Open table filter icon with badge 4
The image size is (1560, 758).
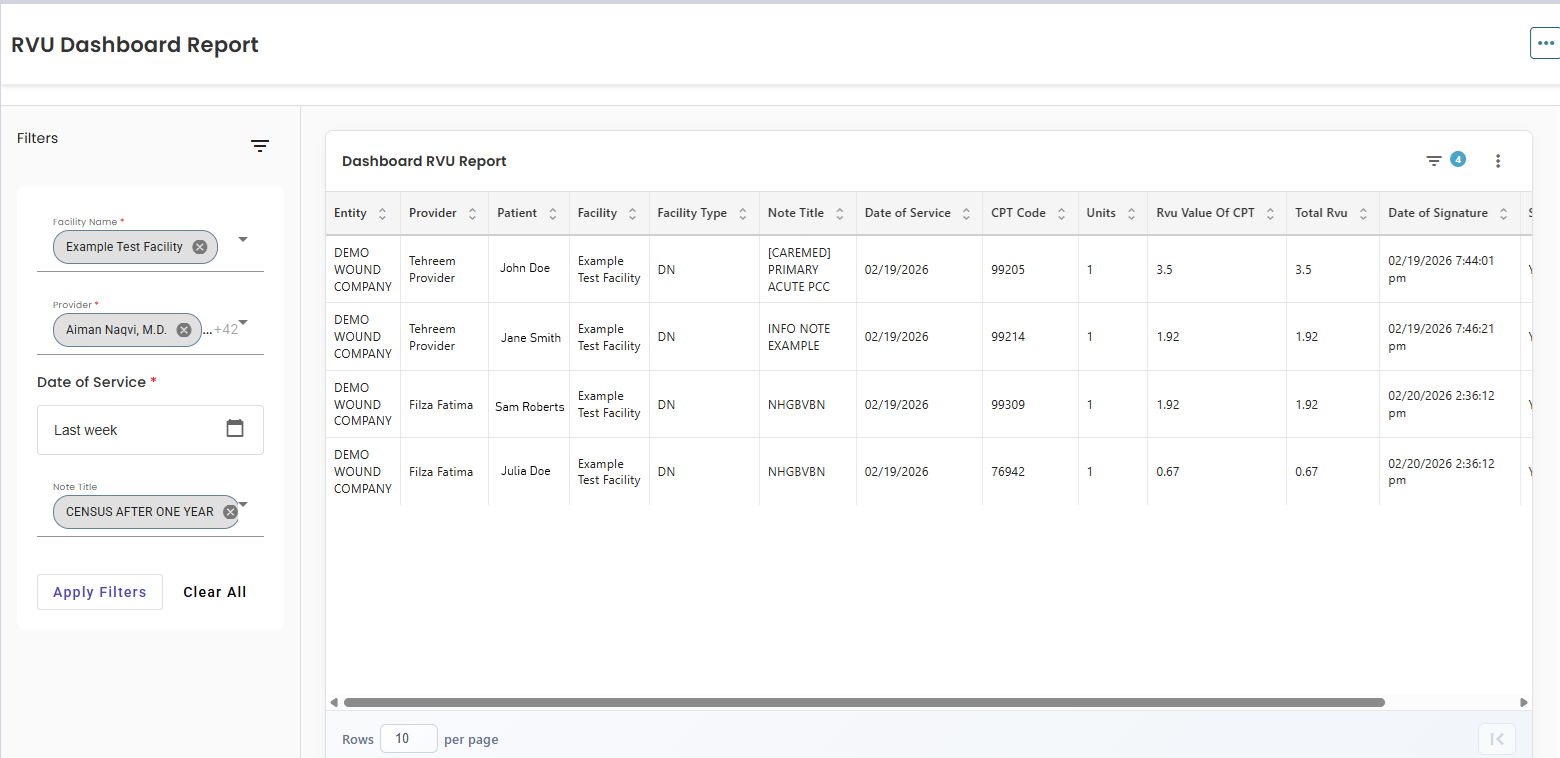tap(1434, 161)
